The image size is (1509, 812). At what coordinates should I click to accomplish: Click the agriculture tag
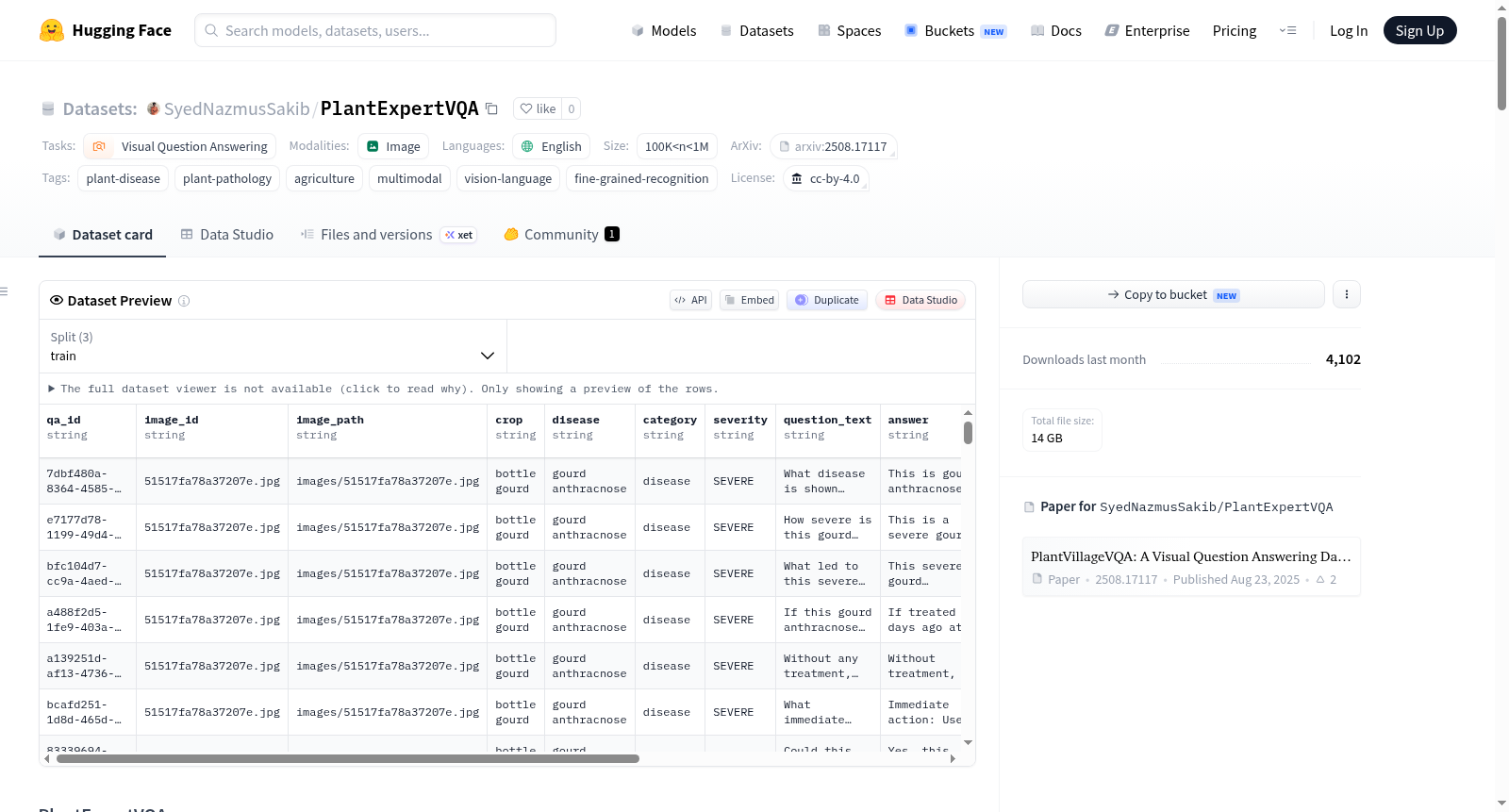click(x=324, y=178)
